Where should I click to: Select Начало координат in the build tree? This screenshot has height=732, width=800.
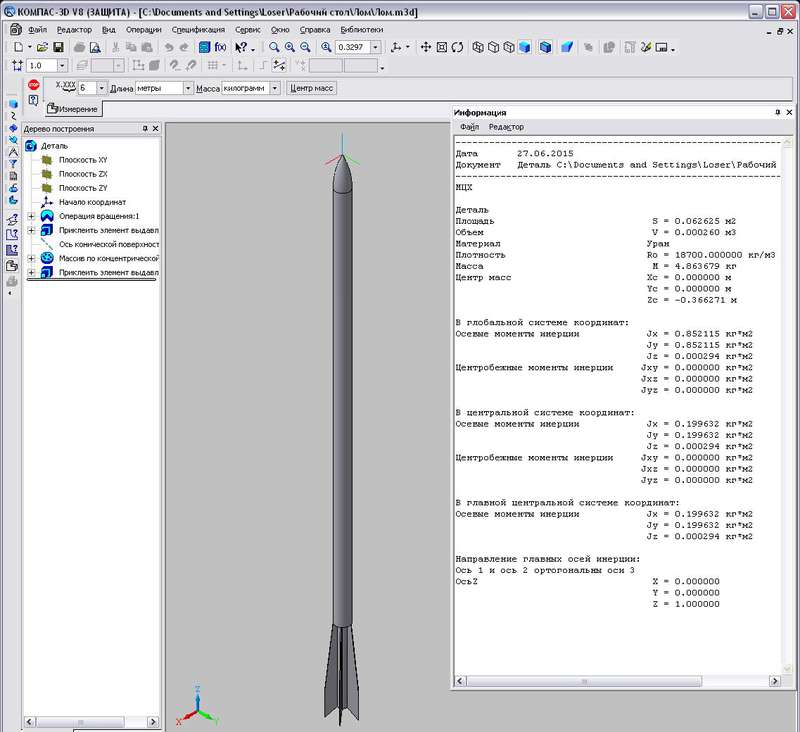(92, 202)
